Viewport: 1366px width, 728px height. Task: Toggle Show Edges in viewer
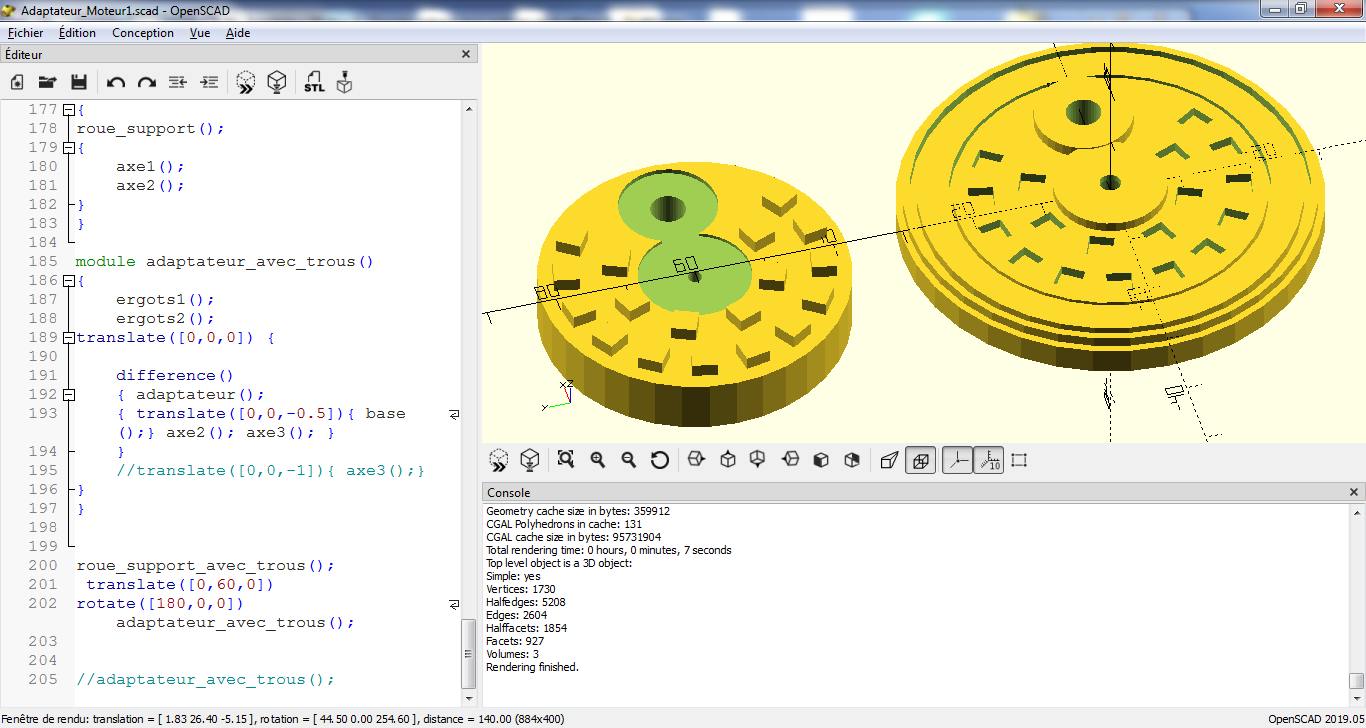point(1019,460)
